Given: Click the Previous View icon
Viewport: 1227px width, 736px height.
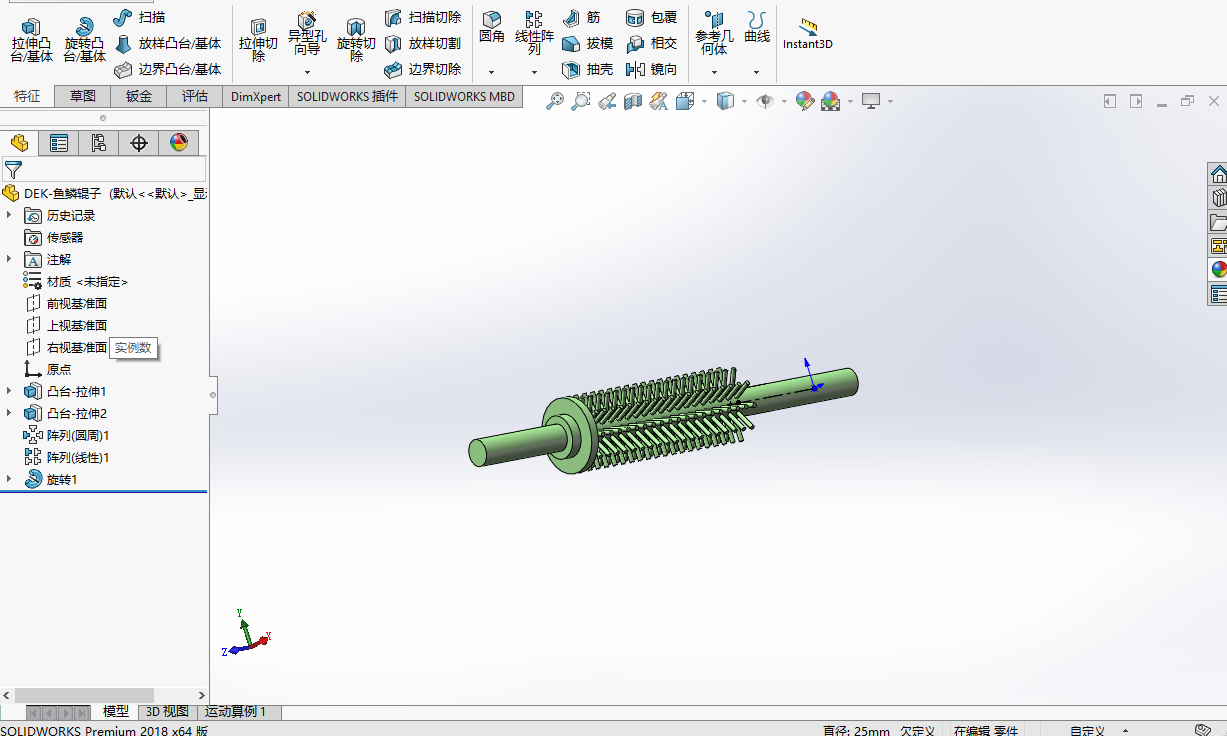Looking at the screenshot, I should (607, 101).
